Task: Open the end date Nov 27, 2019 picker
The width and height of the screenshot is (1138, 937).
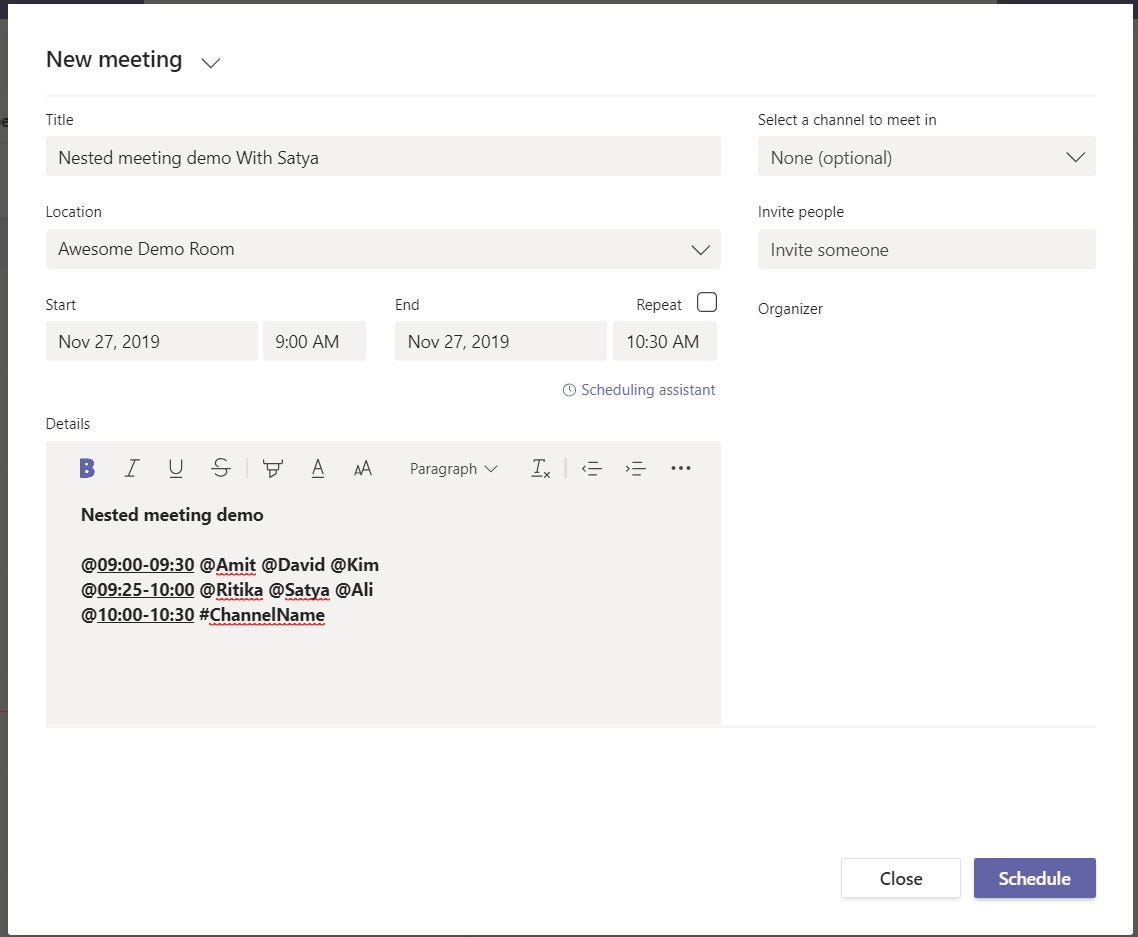Action: (501, 341)
